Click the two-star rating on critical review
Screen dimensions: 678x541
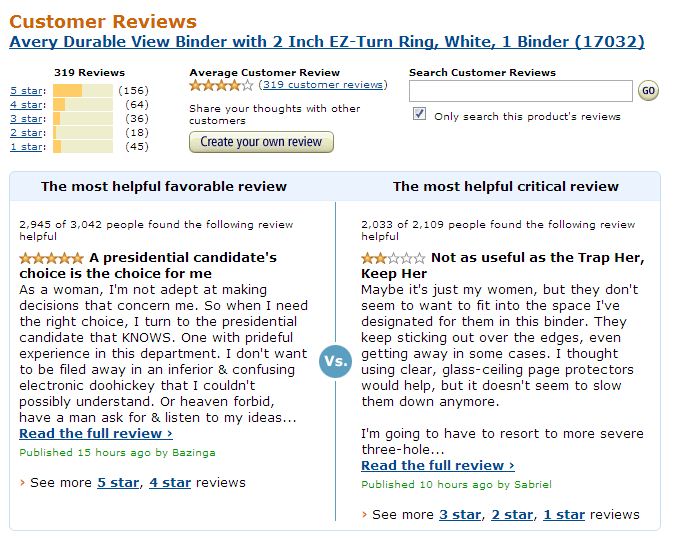point(393,259)
